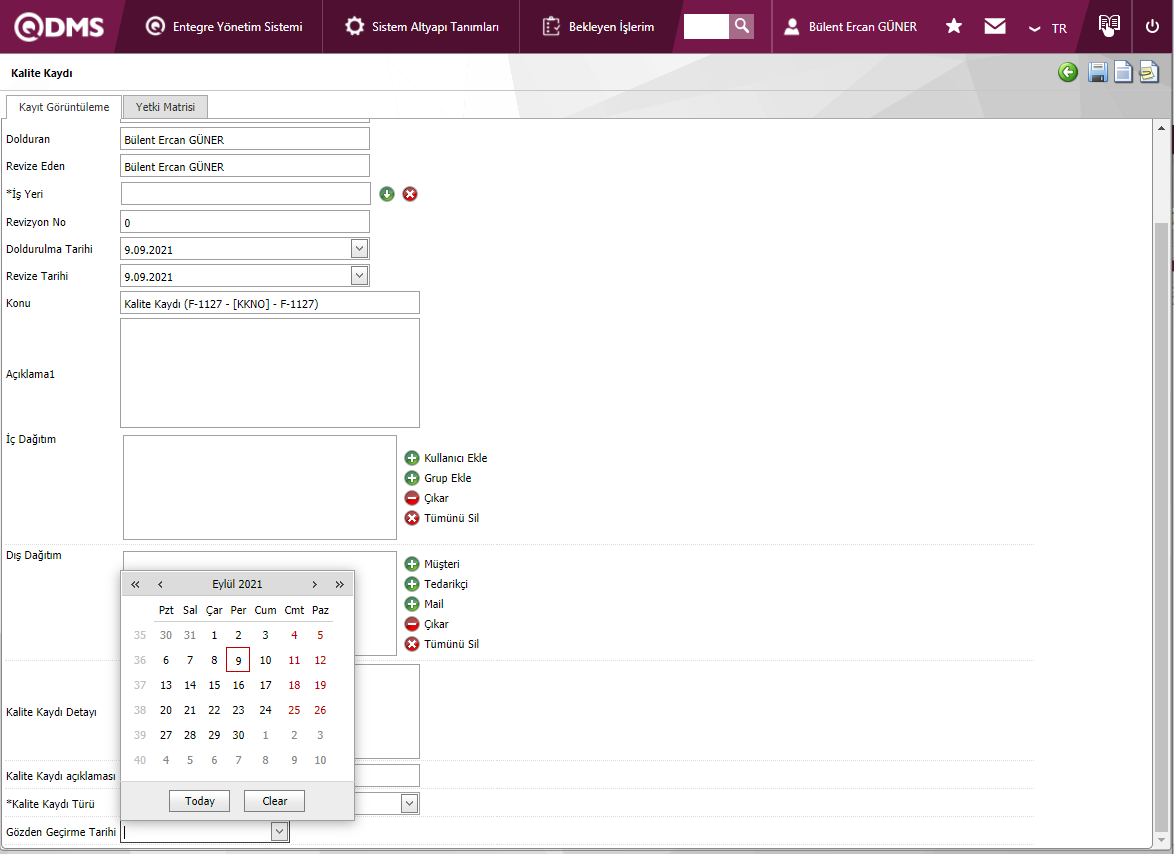Screen dimensions: 1174x854
Task: Click the green back arrow icon
Action: tap(1068, 72)
